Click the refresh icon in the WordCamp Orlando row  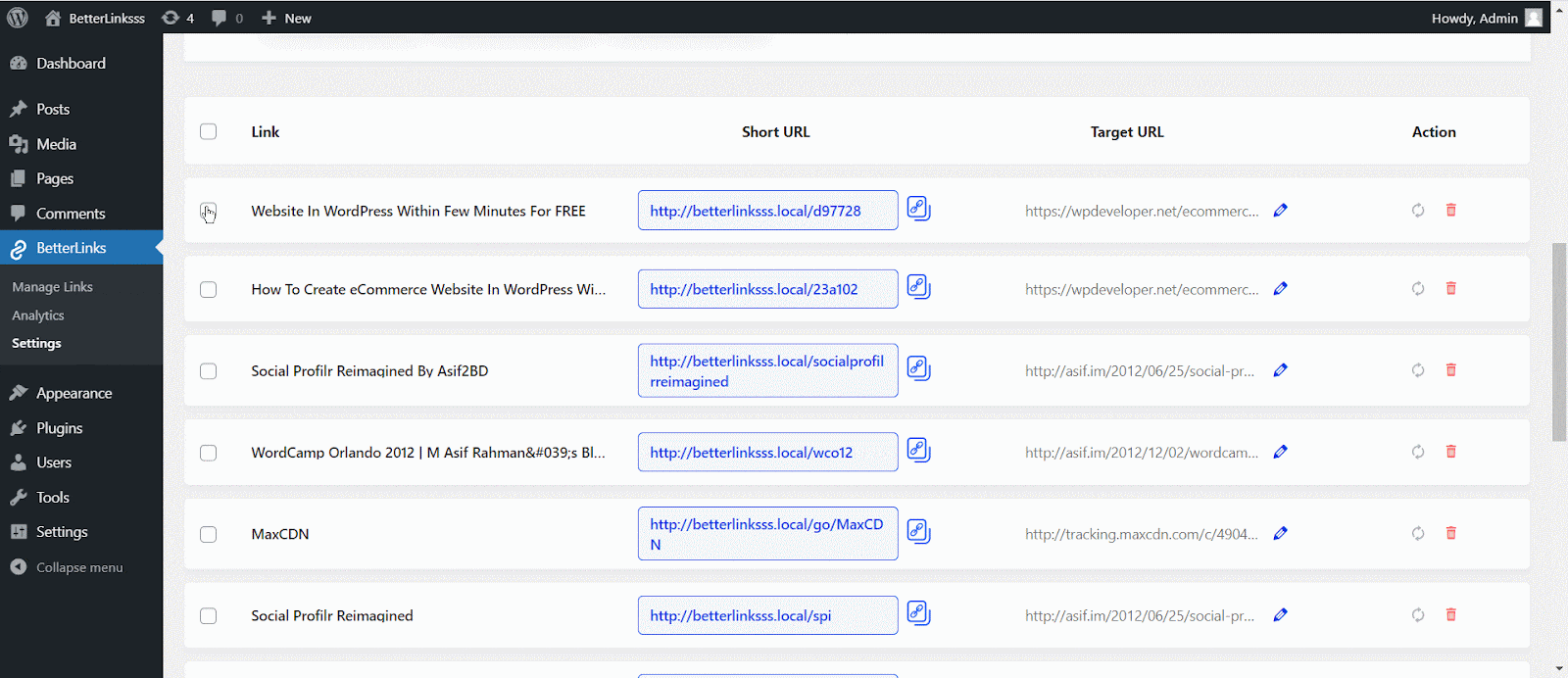click(x=1418, y=452)
